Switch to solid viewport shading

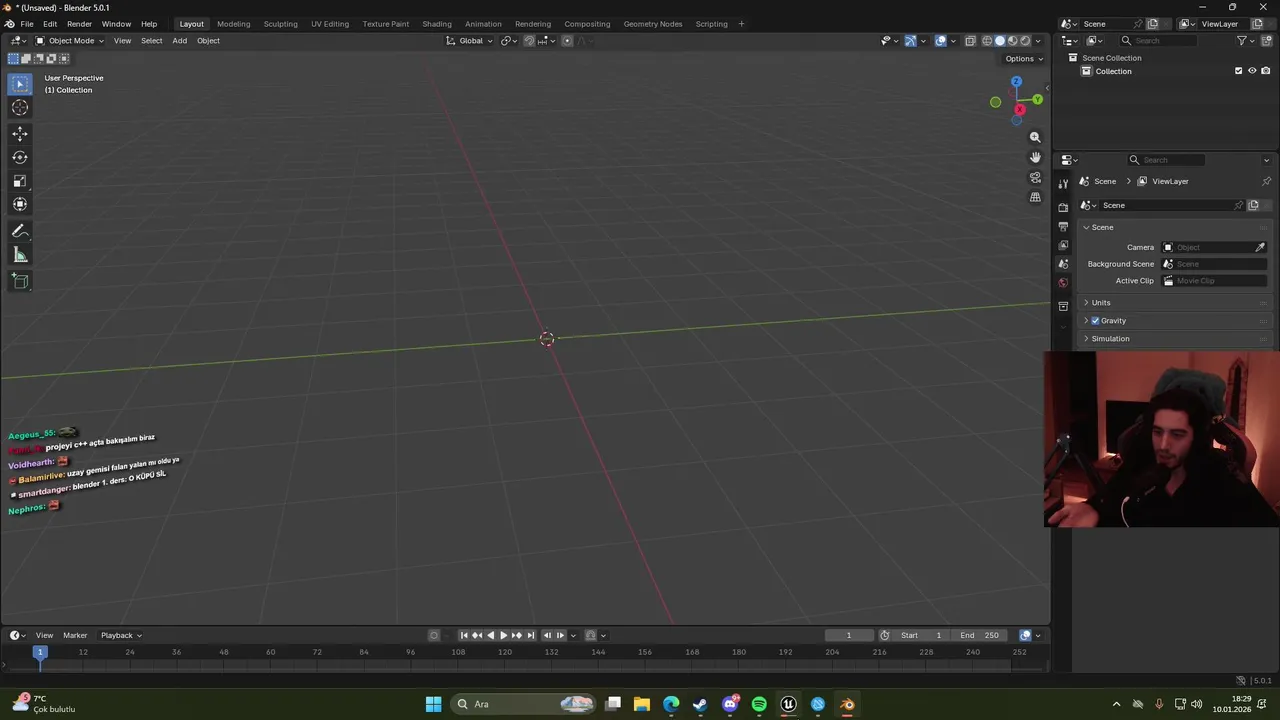pos(999,41)
